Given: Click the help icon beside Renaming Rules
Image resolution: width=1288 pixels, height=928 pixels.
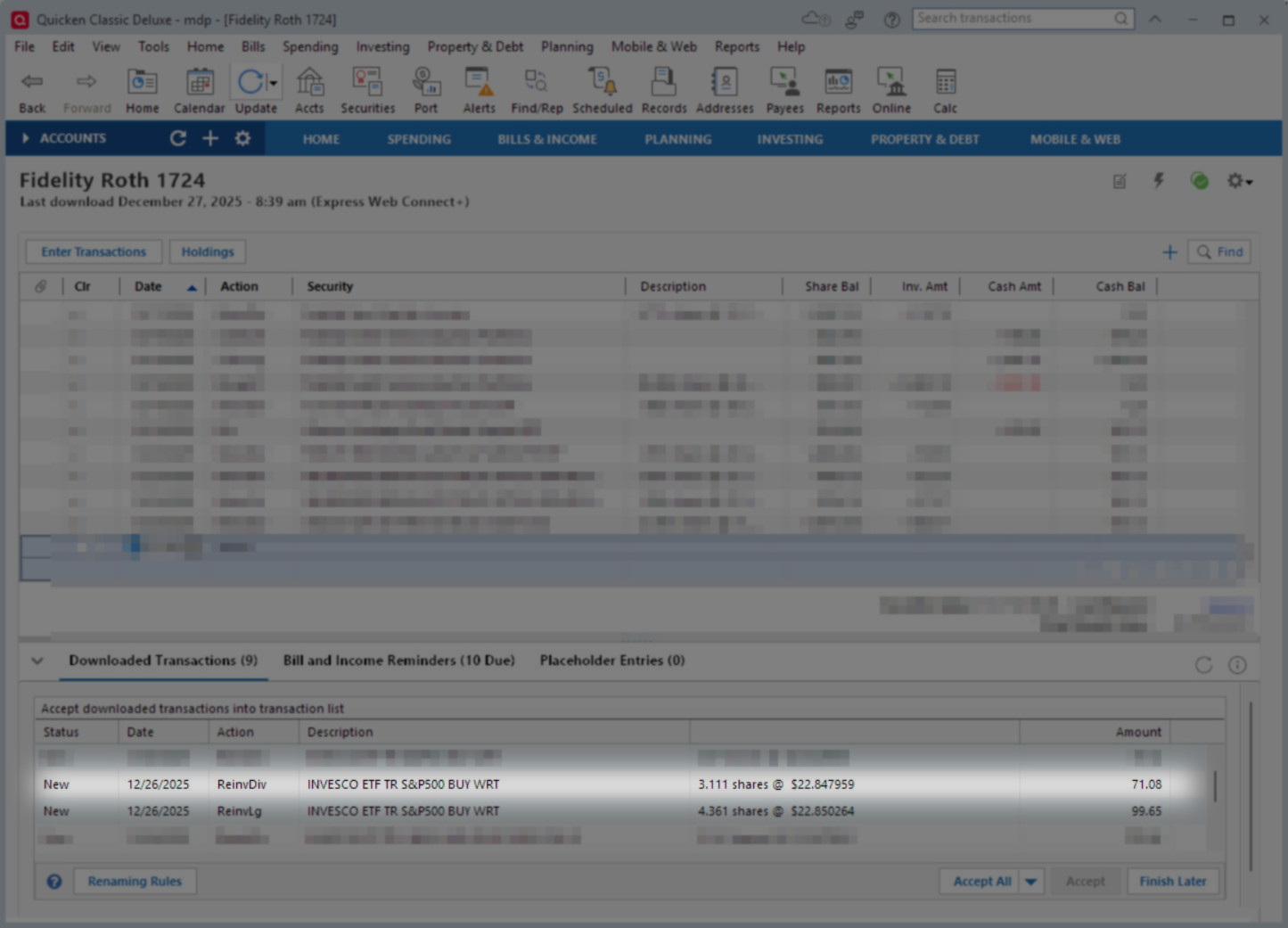Looking at the screenshot, I should [x=54, y=882].
